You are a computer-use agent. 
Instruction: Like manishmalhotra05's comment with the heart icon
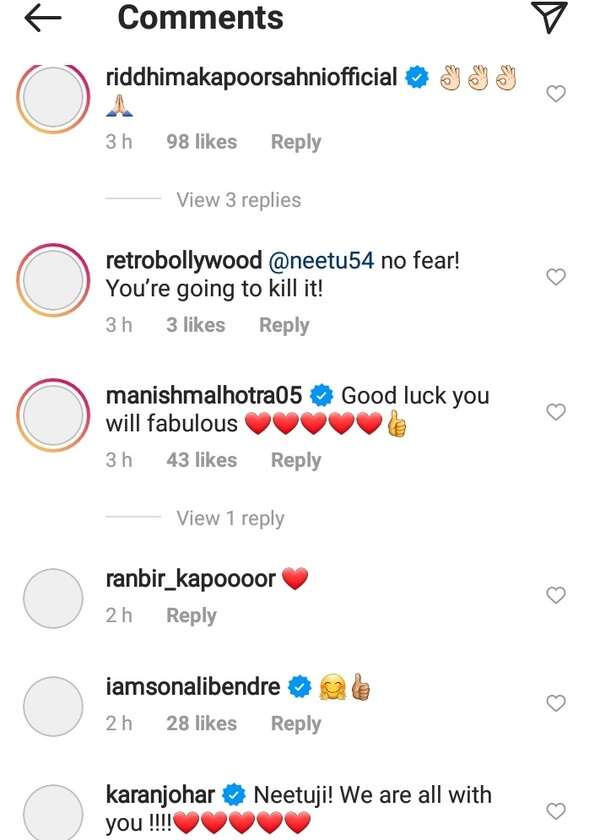point(556,412)
